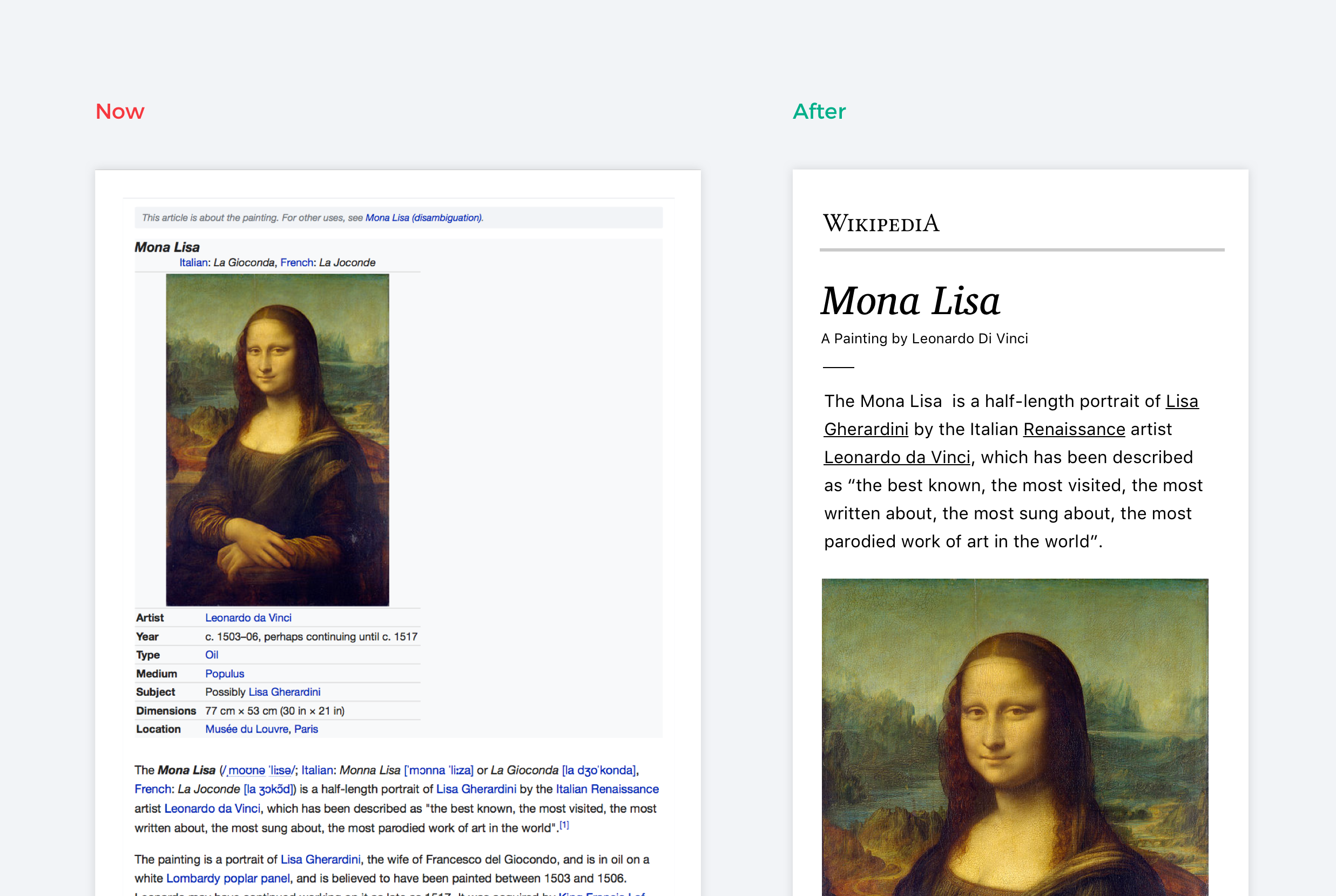Click the 'Medium' row label
Image resolution: width=1336 pixels, height=896 pixels.
(x=157, y=674)
